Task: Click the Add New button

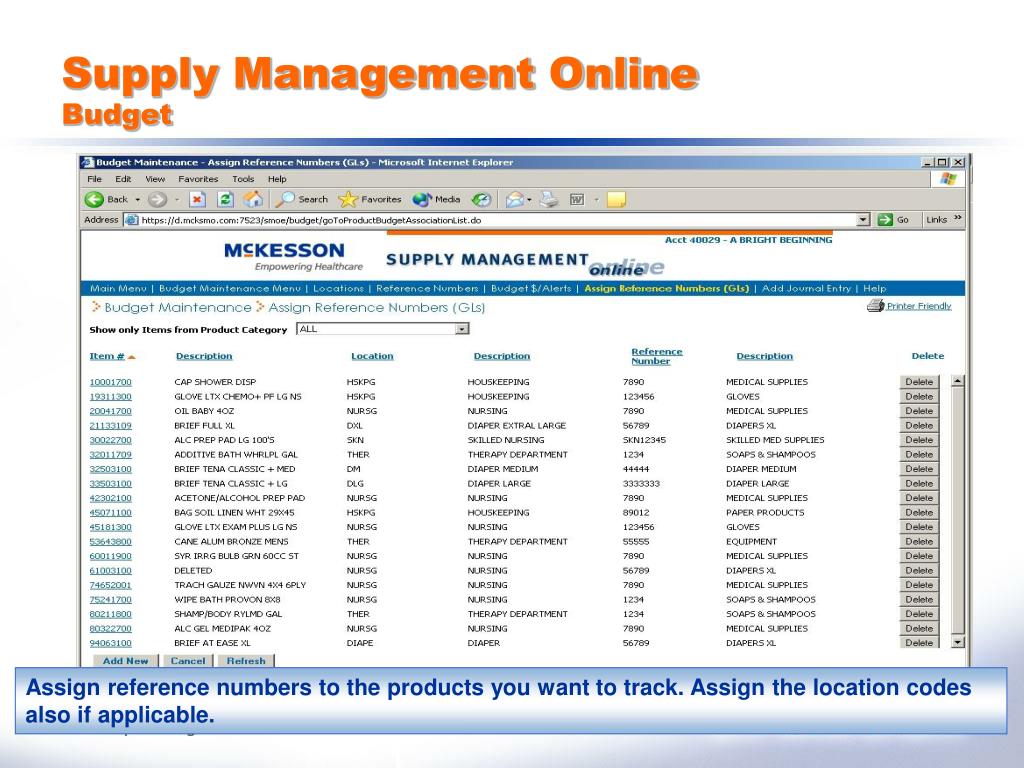Action: point(125,661)
